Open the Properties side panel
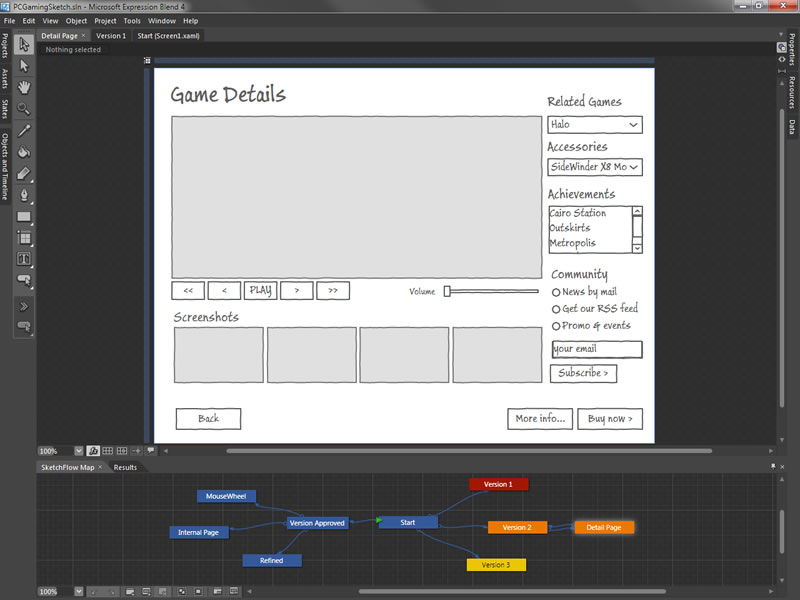 pos(792,49)
